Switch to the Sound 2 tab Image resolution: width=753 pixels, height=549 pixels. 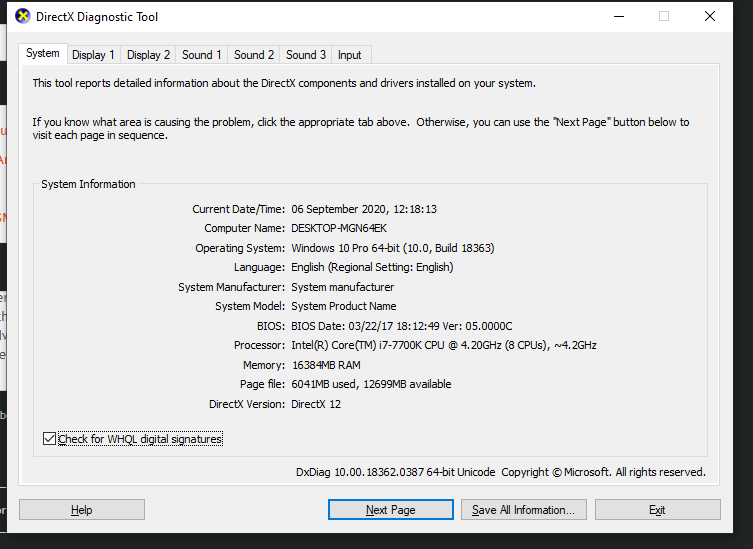254,55
